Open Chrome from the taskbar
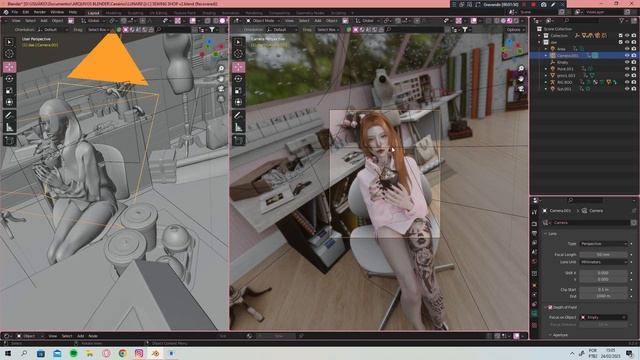The image size is (640, 360). point(122,353)
